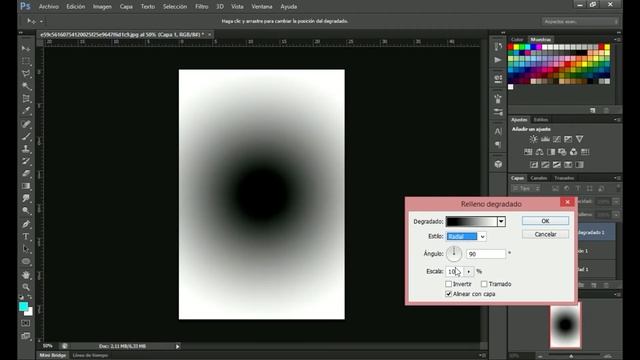Open the Degradado gradient picker arrow

(x=501, y=222)
